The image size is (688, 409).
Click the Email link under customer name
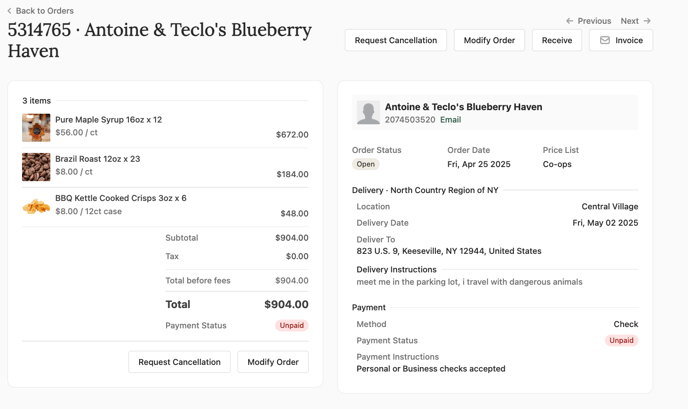[x=451, y=120]
